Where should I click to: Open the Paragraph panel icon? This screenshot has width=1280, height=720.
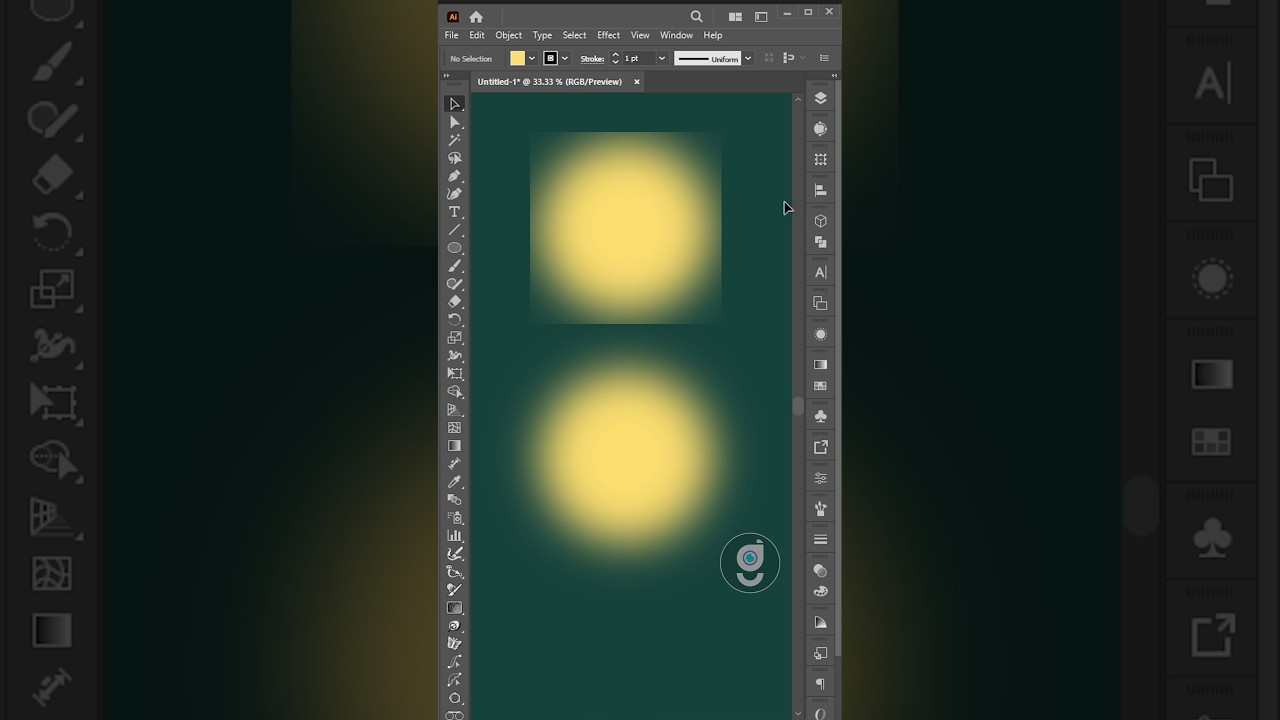click(x=820, y=684)
